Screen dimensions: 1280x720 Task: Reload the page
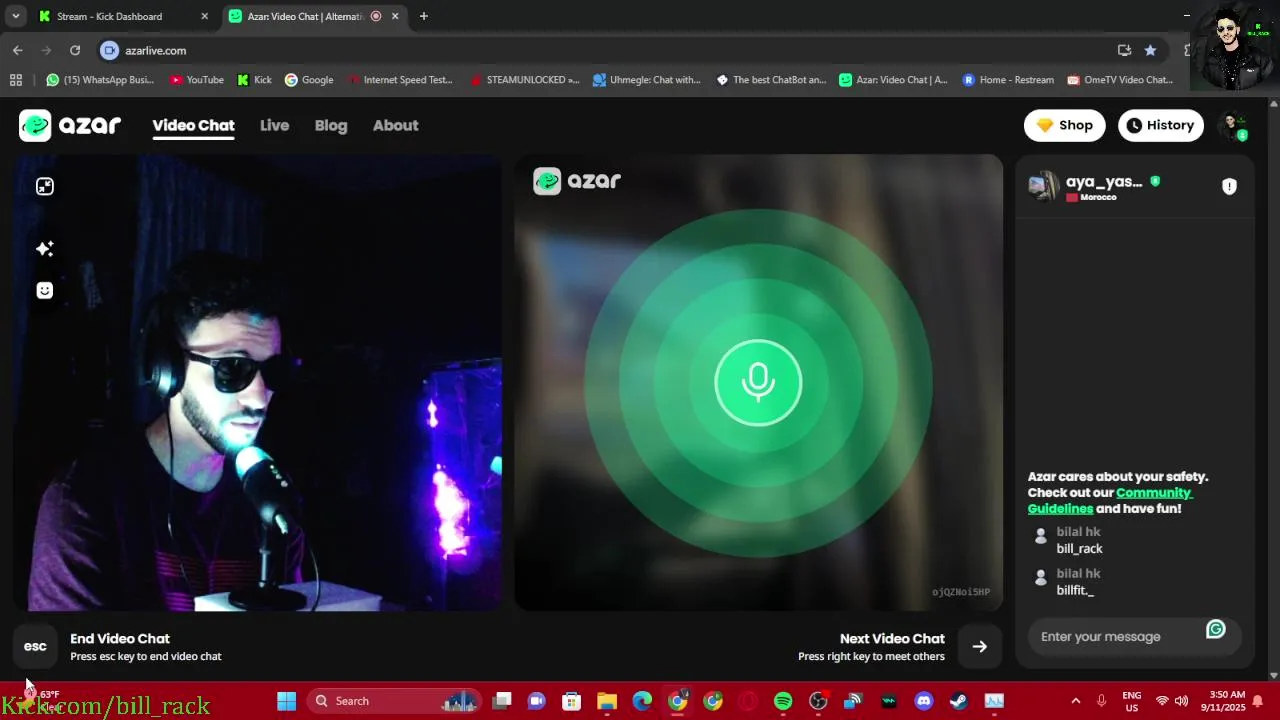click(75, 50)
